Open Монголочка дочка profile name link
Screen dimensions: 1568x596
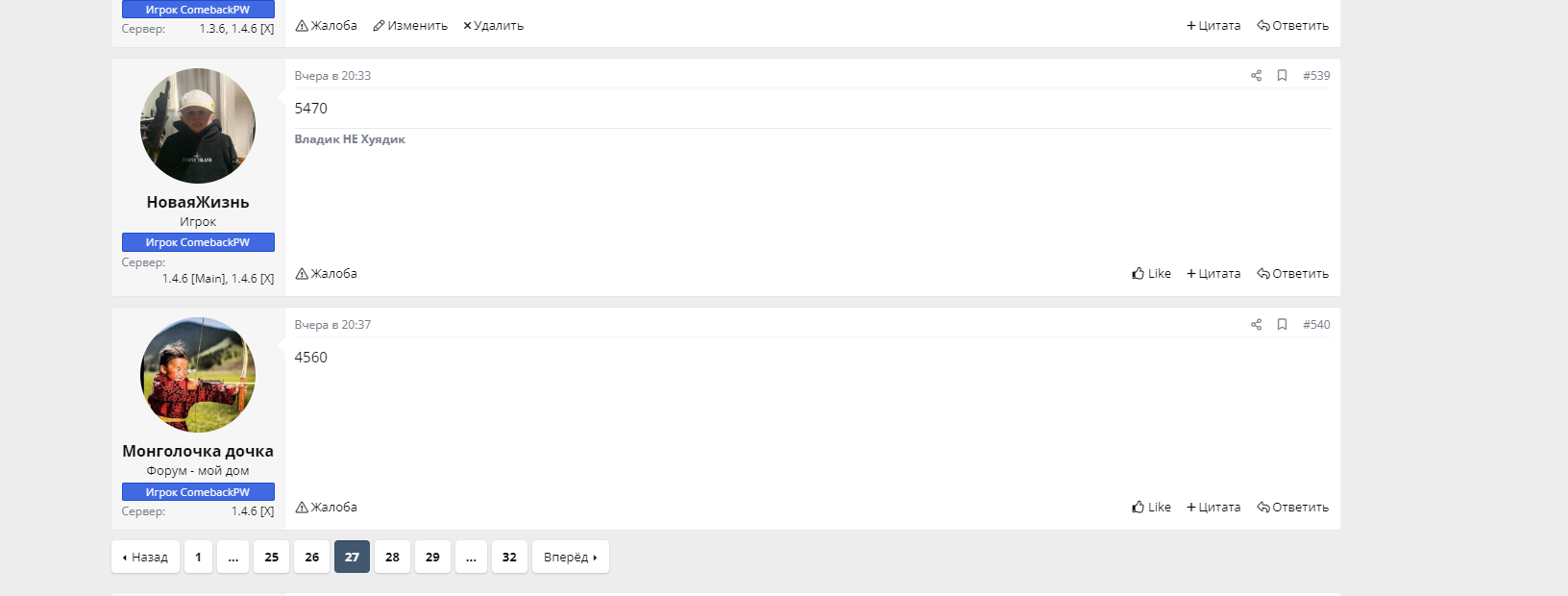(198, 451)
